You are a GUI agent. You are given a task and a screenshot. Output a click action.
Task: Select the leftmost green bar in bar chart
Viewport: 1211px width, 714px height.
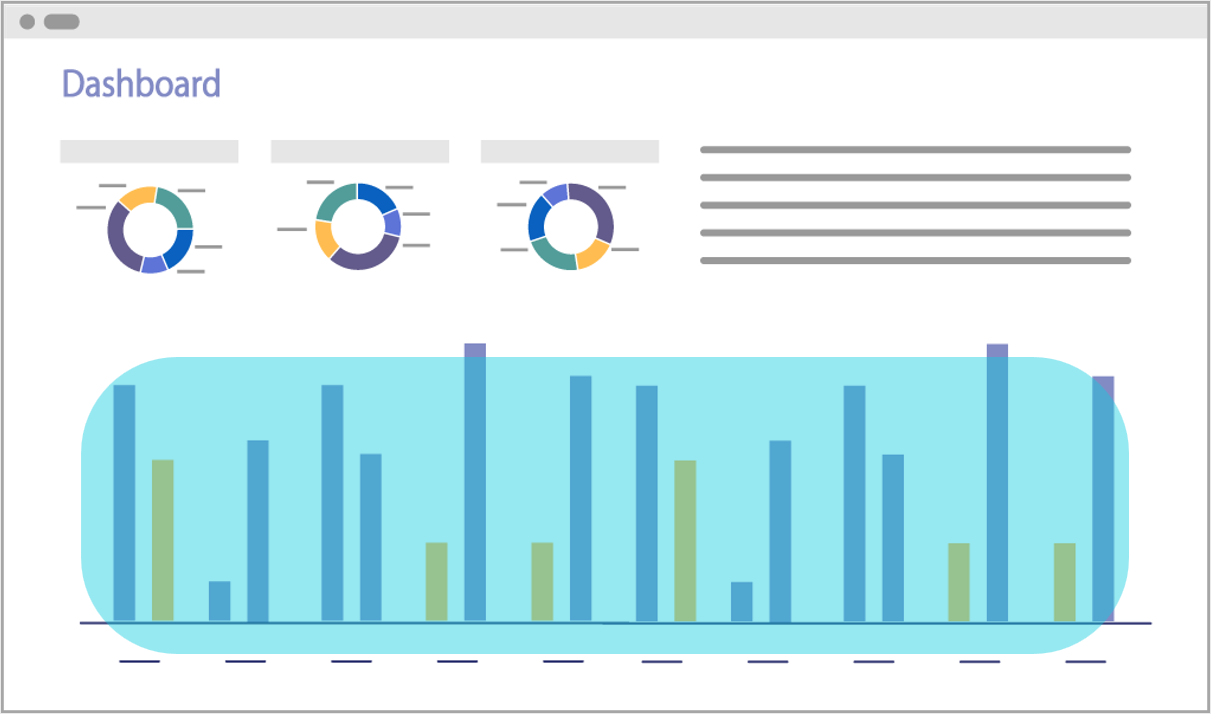tap(162, 540)
